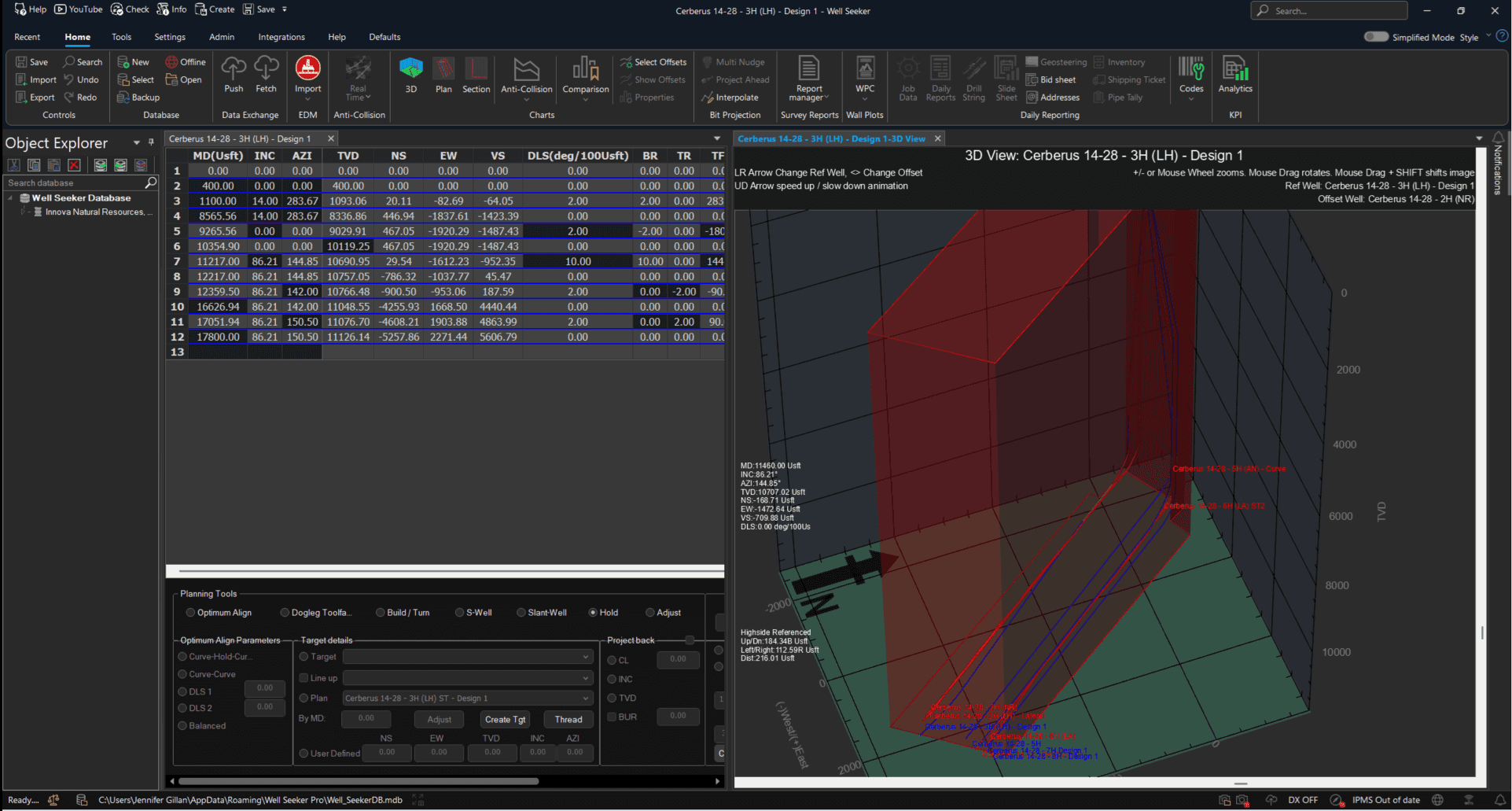The height and width of the screenshot is (811, 1512).
Task: Open Addresses in Daily Reporting
Action: click(1053, 98)
